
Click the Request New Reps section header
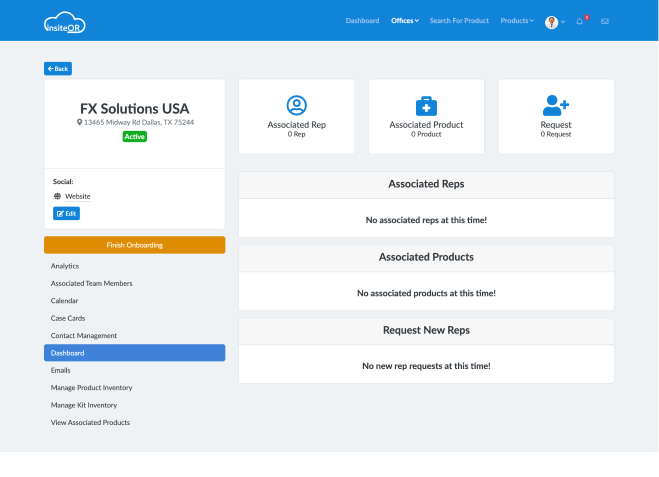pos(426,330)
